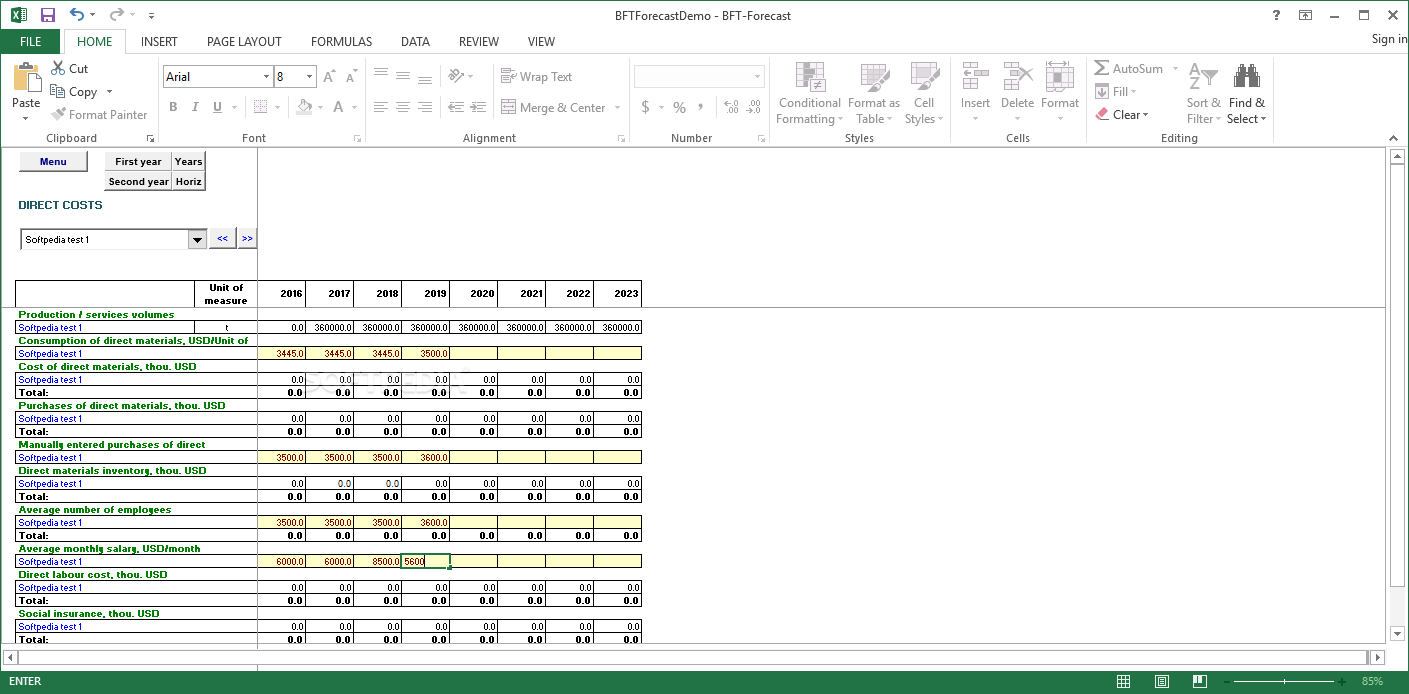This screenshot has width=1409, height=694.
Task: Switch to the REVIEW tab
Action: coord(479,41)
